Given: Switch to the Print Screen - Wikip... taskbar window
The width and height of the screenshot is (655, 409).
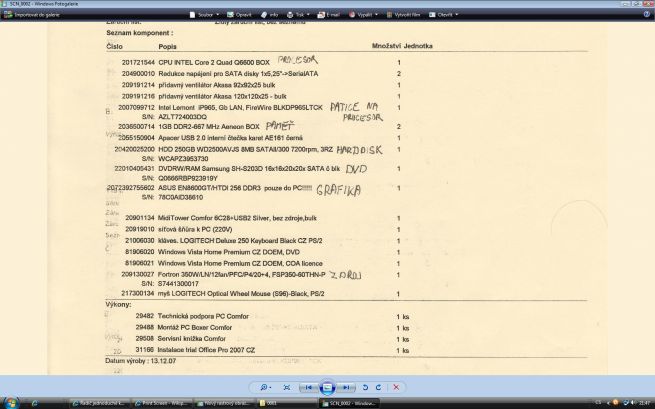Looking at the screenshot, I should point(162,403).
